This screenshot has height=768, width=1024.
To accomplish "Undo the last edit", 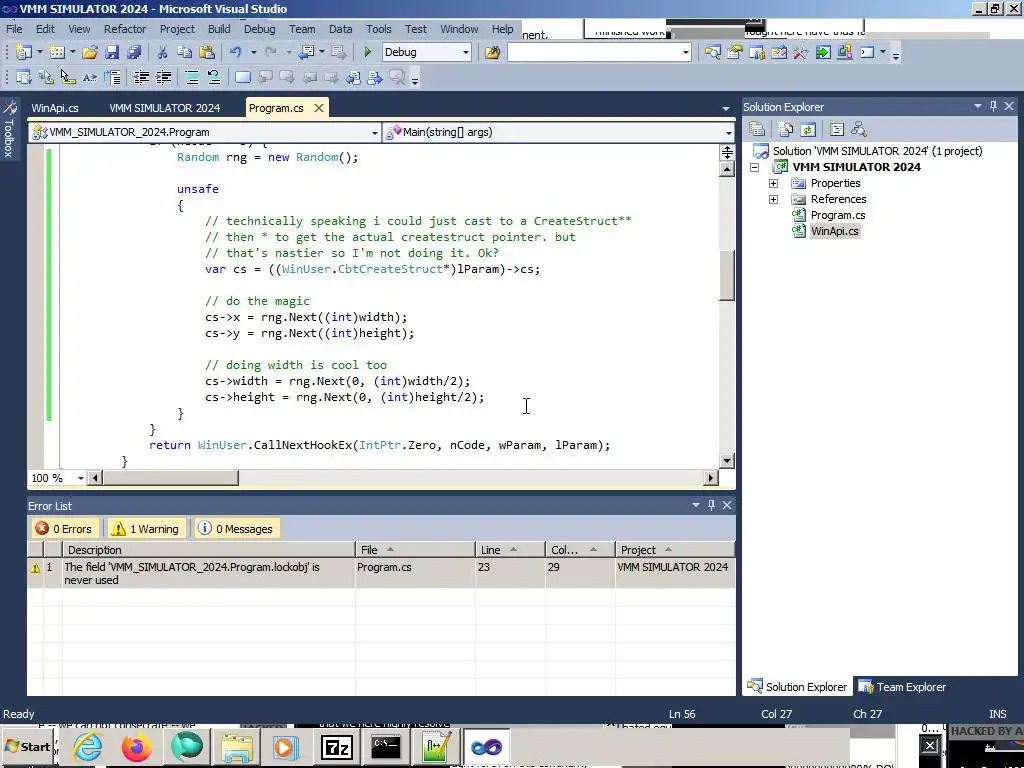I will pos(236,52).
